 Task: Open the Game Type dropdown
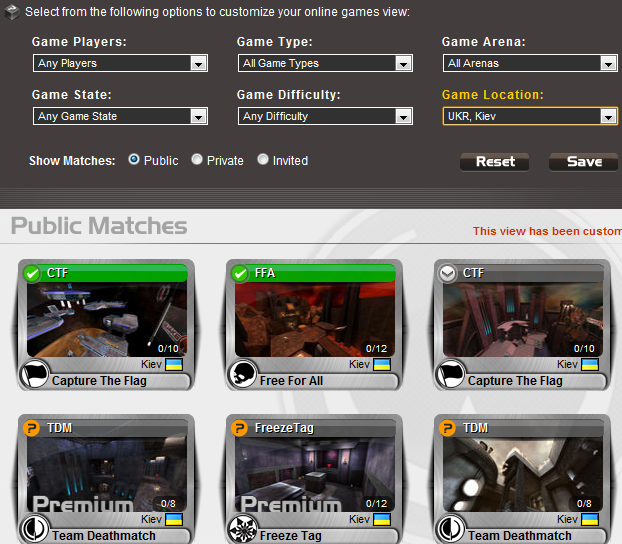(x=325, y=63)
